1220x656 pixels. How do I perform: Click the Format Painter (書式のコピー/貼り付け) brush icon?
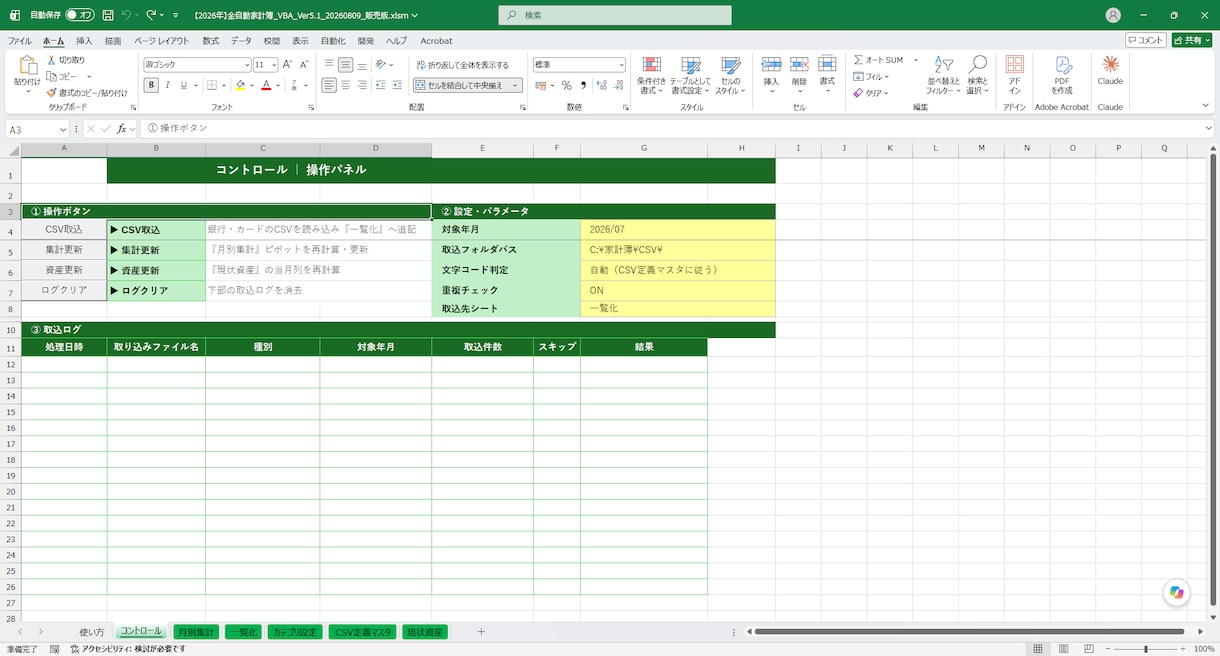click(x=51, y=92)
